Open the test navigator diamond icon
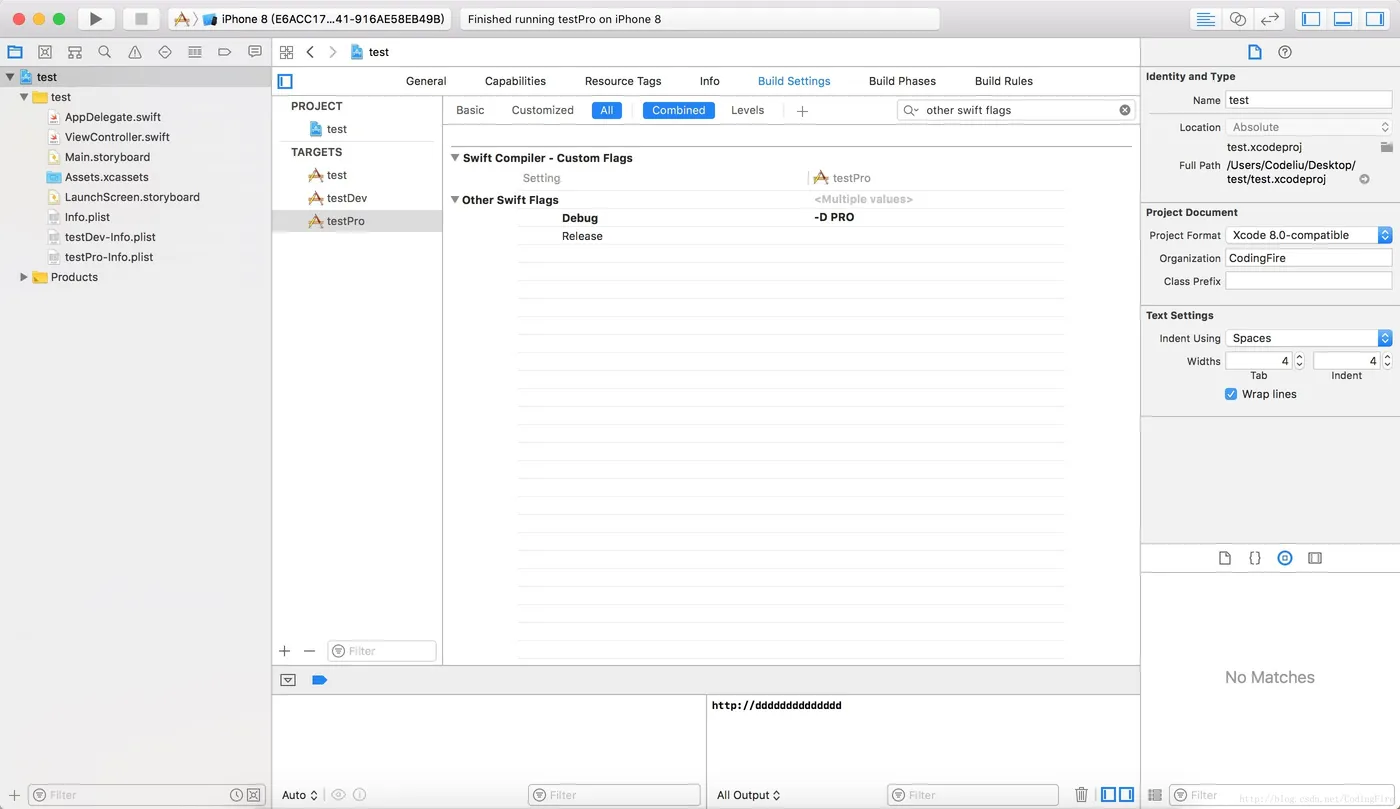Viewport: 1400px width, 809px height. [x=165, y=52]
